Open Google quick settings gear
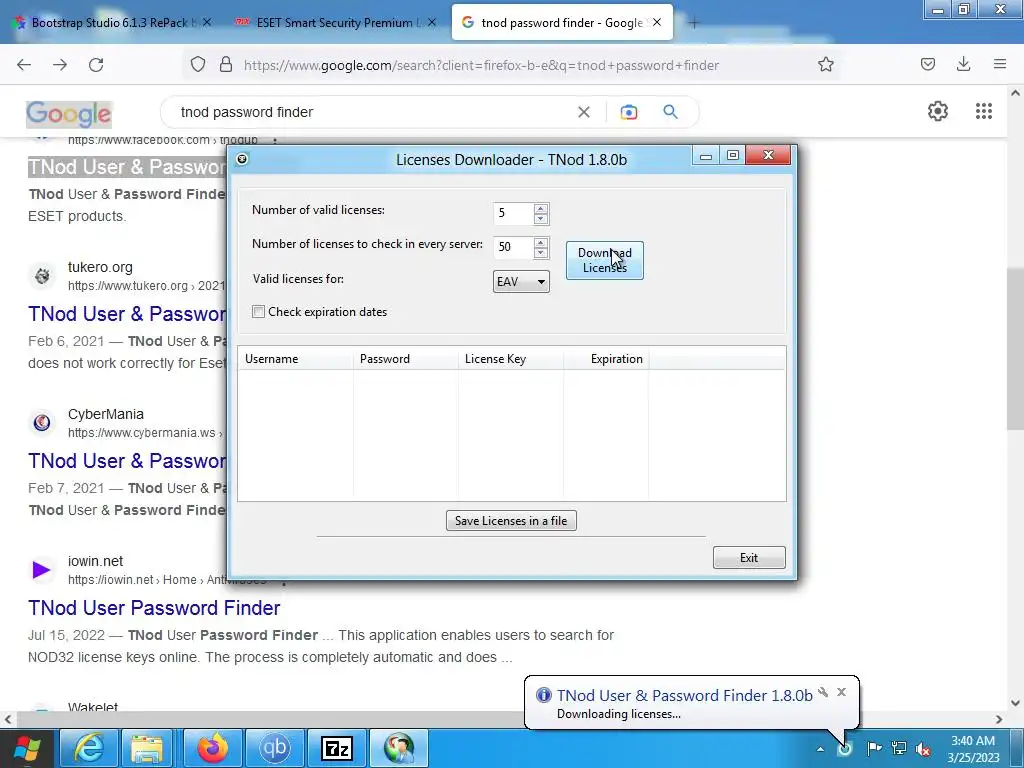 (938, 111)
